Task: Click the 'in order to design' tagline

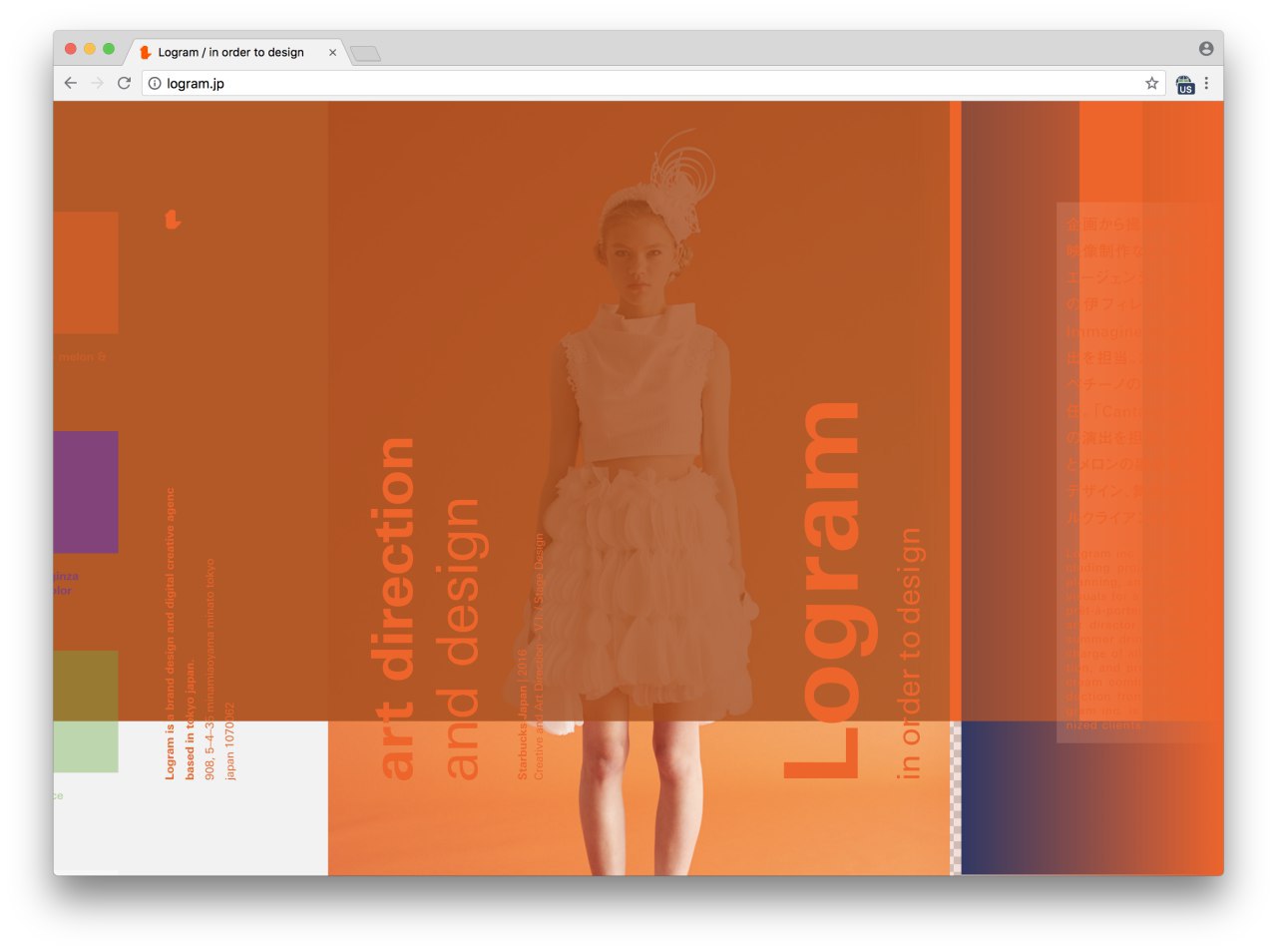Action: point(909,653)
